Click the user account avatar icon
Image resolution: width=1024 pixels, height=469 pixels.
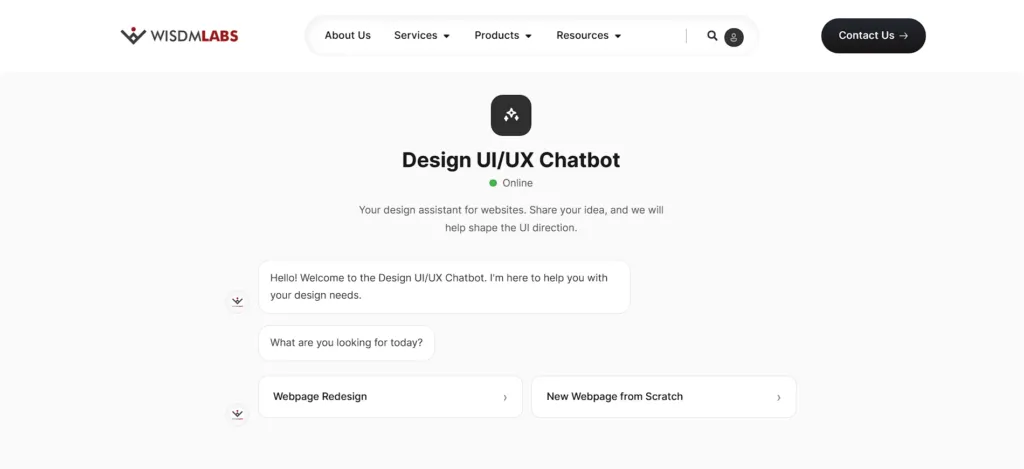[x=734, y=37]
